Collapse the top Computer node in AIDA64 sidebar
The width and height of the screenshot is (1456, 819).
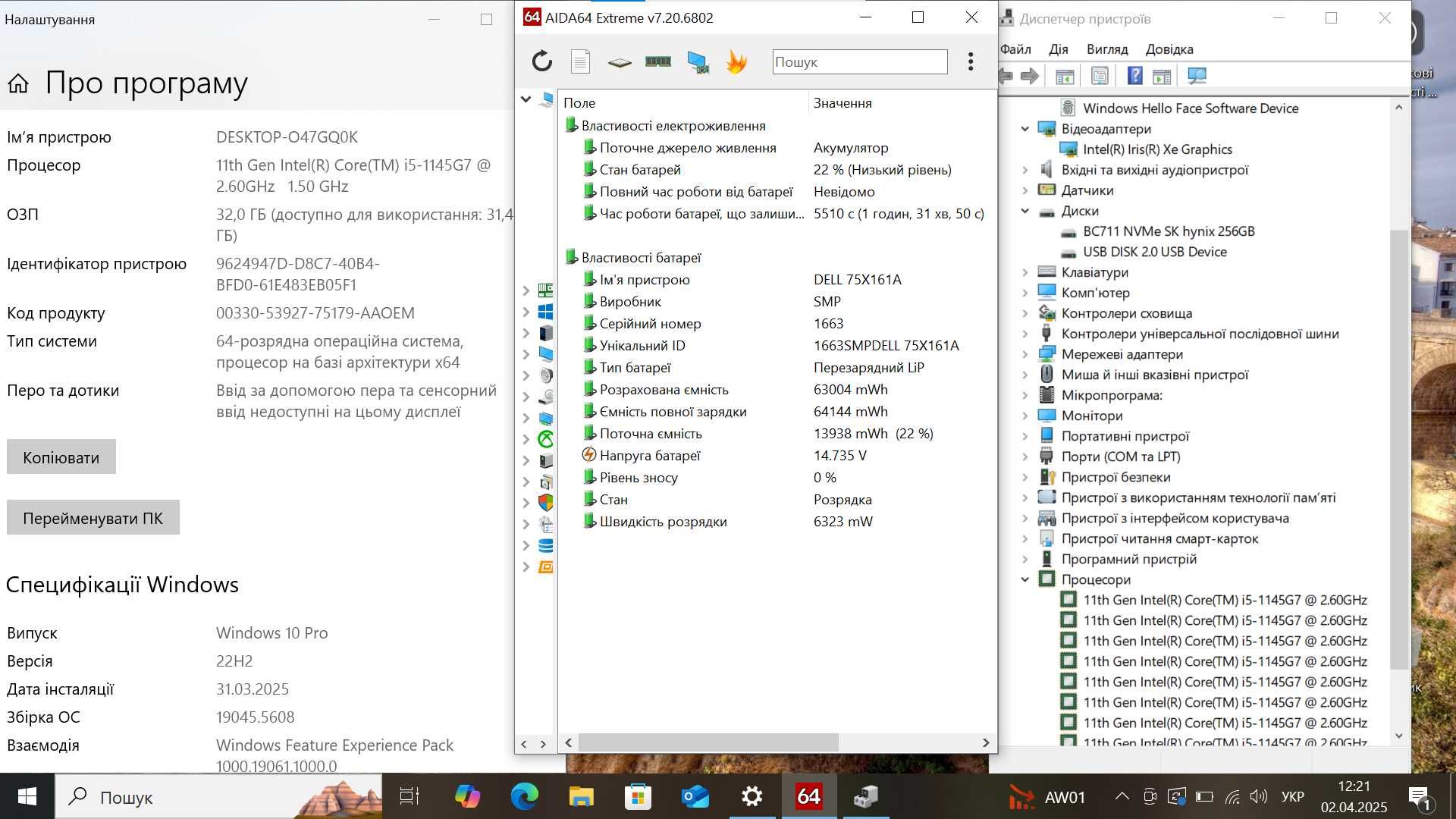(526, 99)
